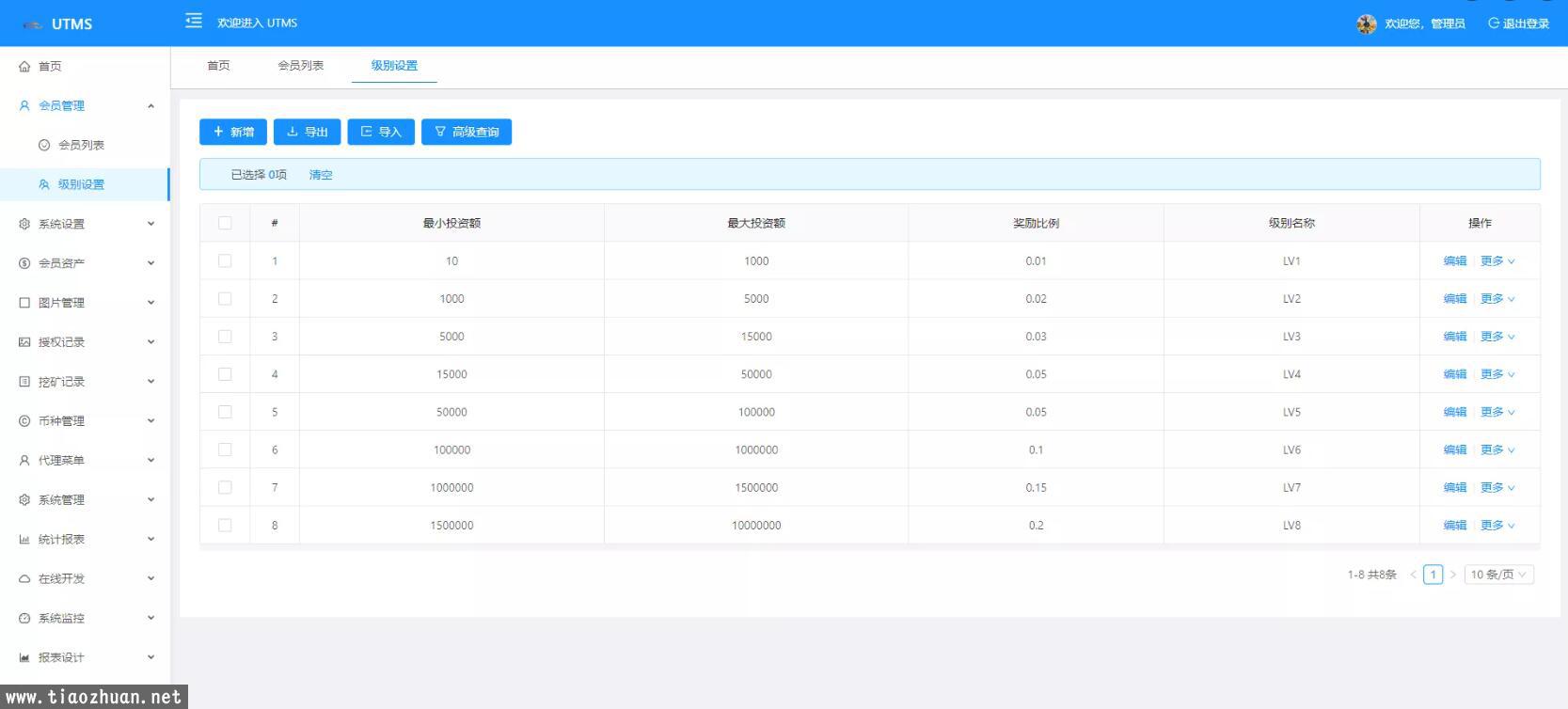The width and height of the screenshot is (1568, 709).
Task: Click the home icon in sidebar
Action: pyautogui.click(x=24, y=67)
